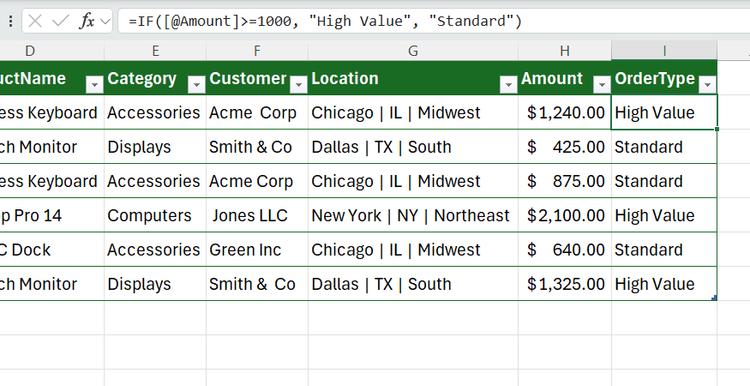The image size is (750, 386).
Task: Click the three-dot handle left of formula bar
Action: [x=11, y=21]
